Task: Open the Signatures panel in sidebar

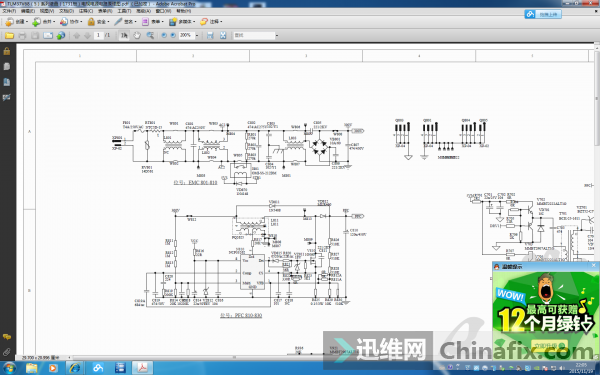Action: click(x=7, y=97)
